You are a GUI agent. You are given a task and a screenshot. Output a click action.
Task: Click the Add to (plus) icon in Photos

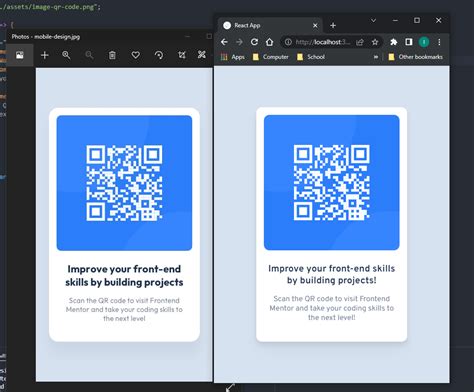[x=45, y=55]
